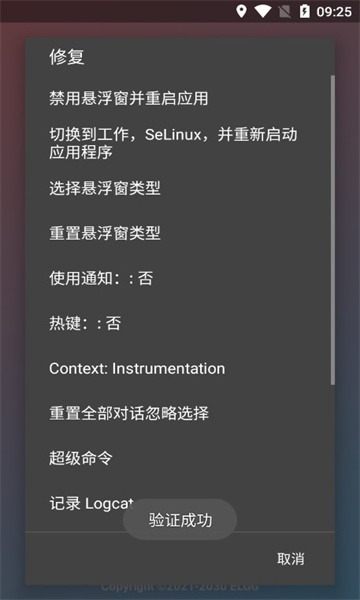Open 超级命令 option
The image size is (360, 600).
tap(178, 458)
